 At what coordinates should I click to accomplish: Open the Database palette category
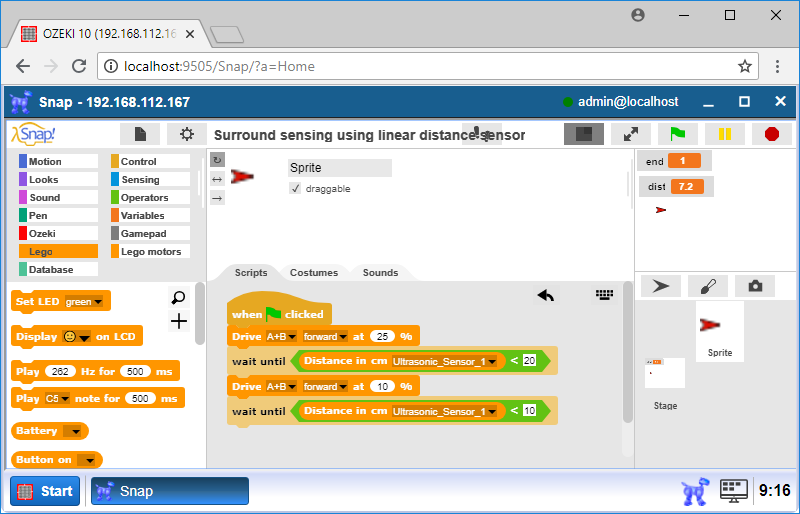click(58, 269)
